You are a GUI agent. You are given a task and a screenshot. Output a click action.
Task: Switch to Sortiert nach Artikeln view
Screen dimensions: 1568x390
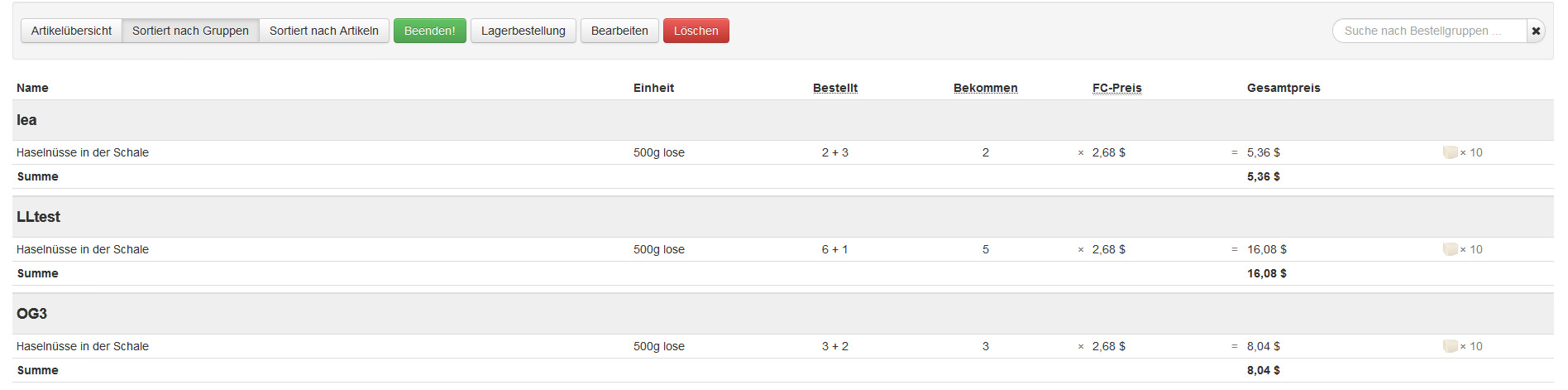point(323,31)
